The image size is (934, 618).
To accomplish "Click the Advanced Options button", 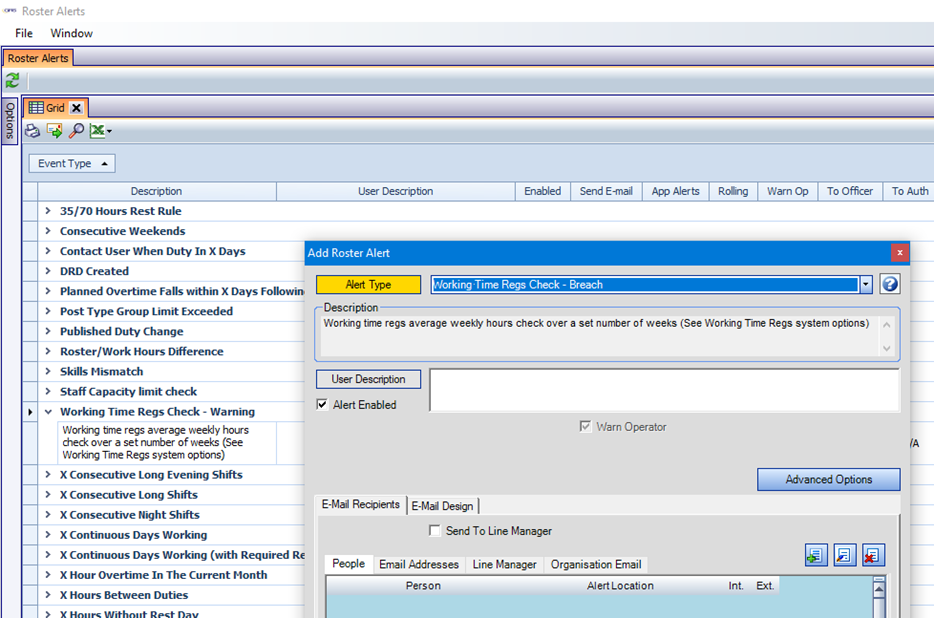I will tap(828, 479).
